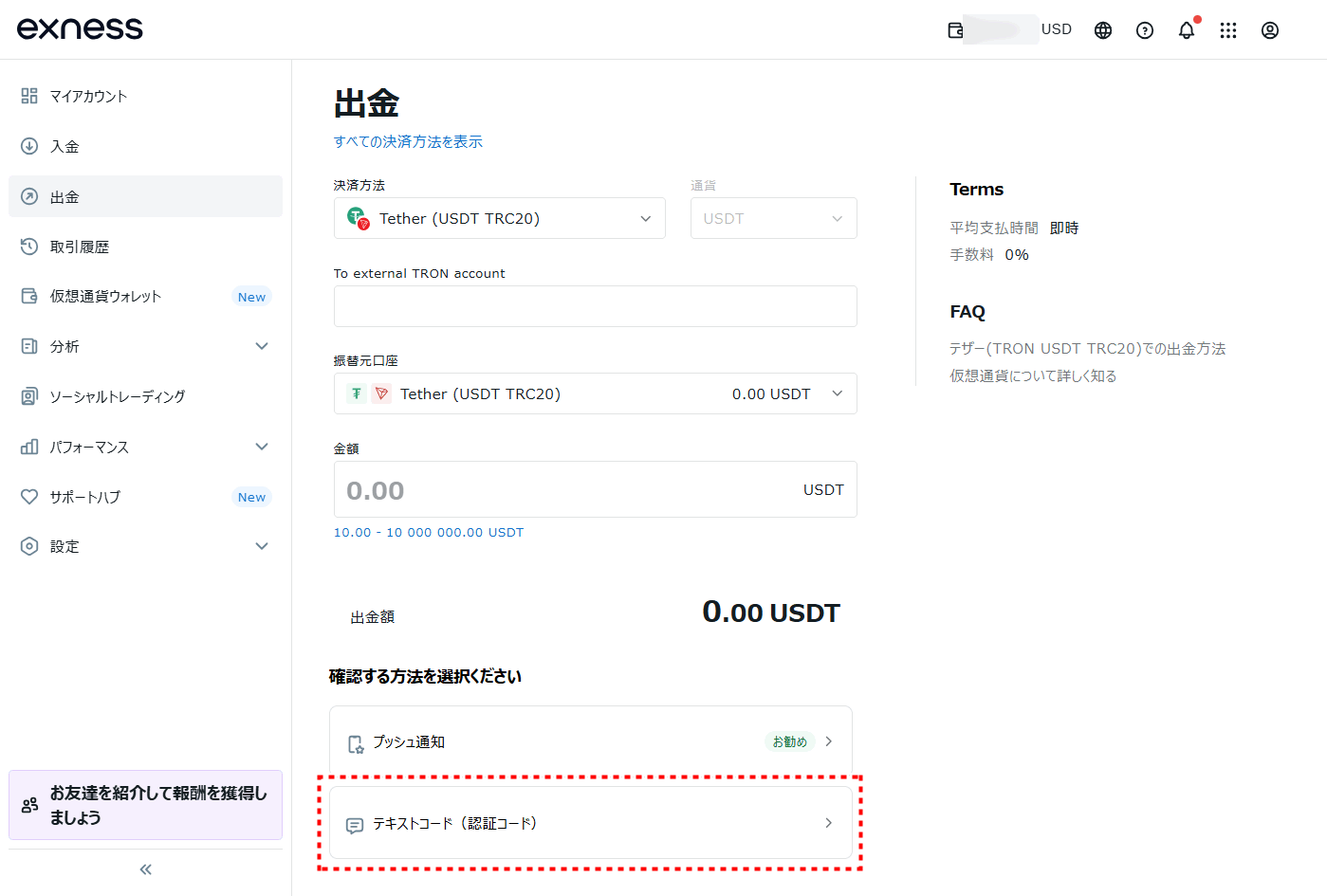Click the パフォーマンス bar chart icon

click(x=29, y=447)
